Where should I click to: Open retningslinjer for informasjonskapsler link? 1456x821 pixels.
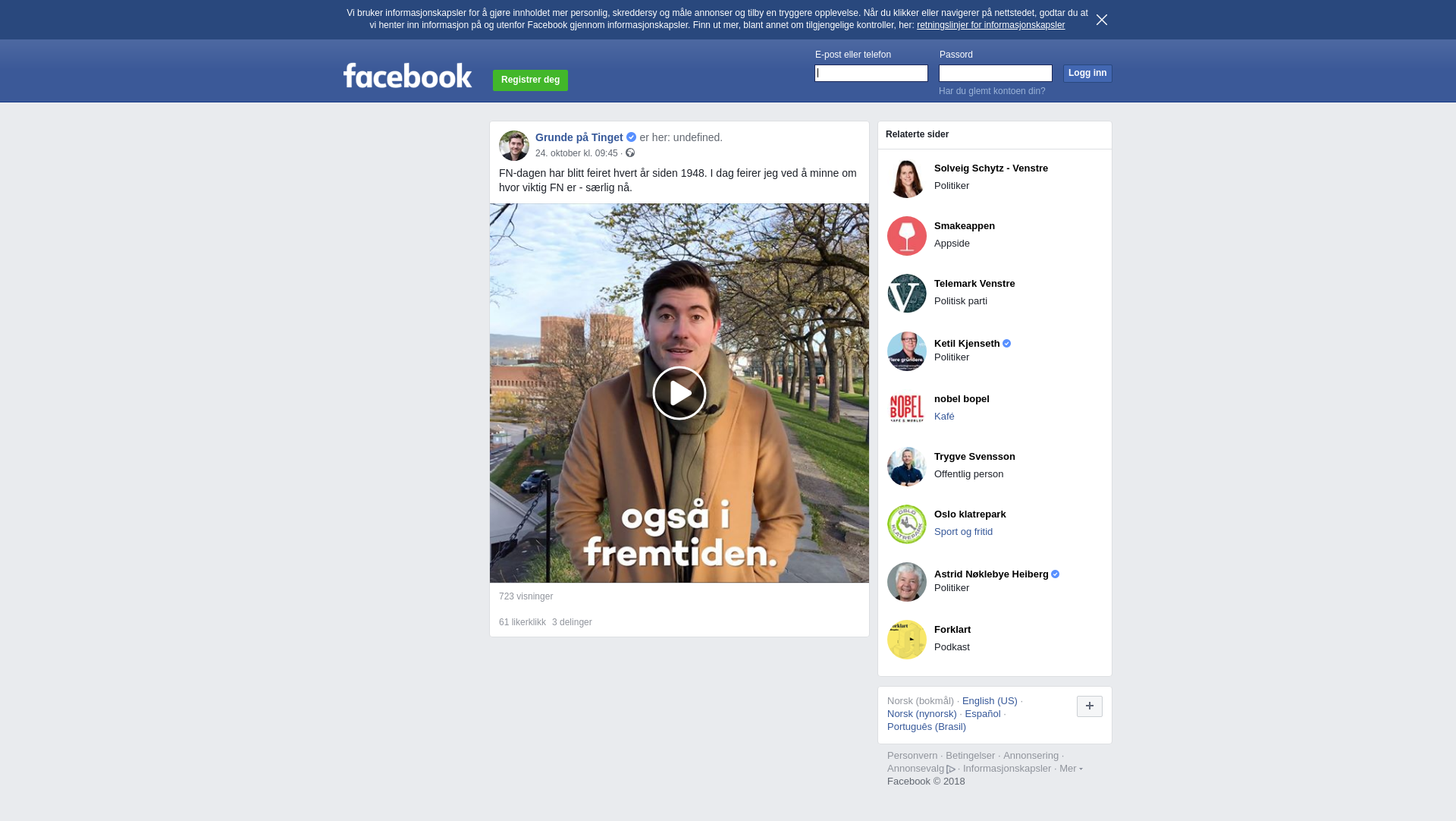pyautogui.click(x=990, y=25)
